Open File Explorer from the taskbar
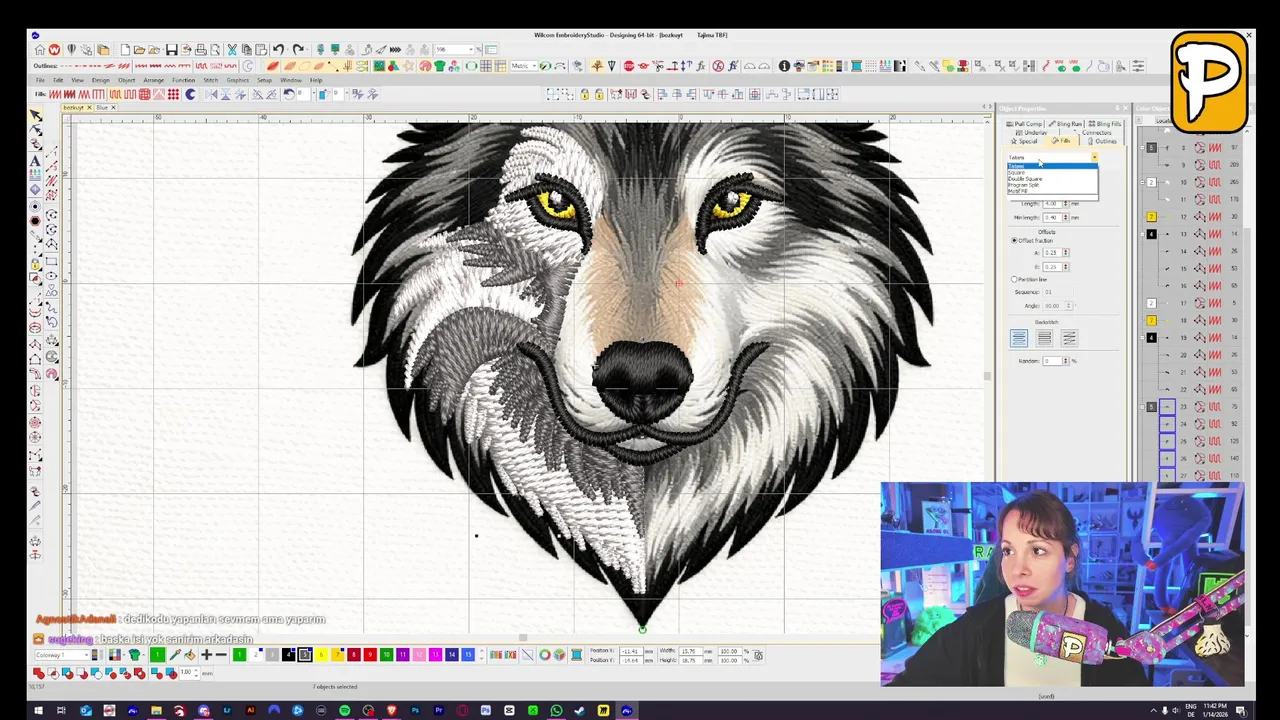 (x=156, y=711)
